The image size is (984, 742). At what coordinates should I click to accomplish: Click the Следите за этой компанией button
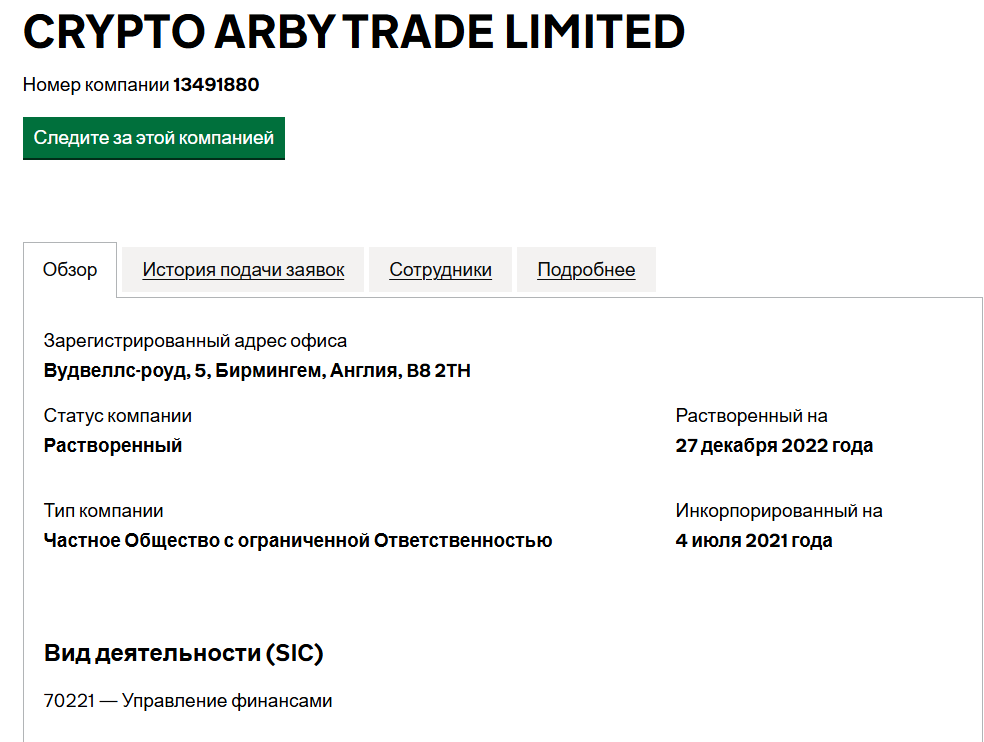point(153,138)
